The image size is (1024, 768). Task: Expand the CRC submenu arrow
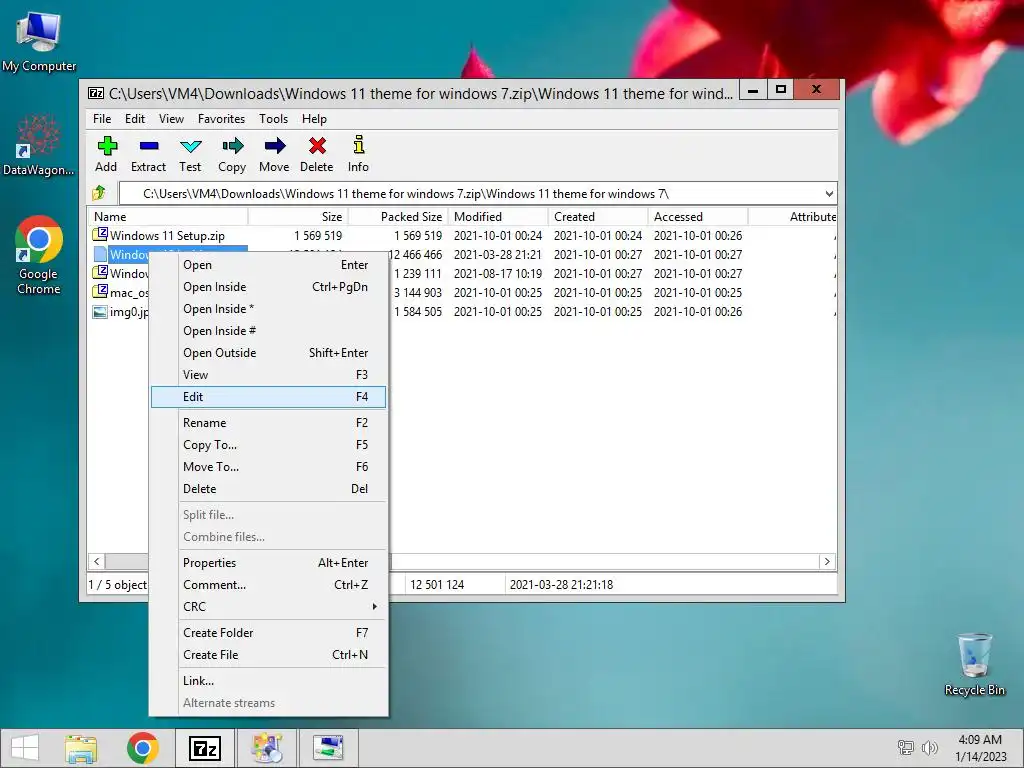tap(374, 607)
